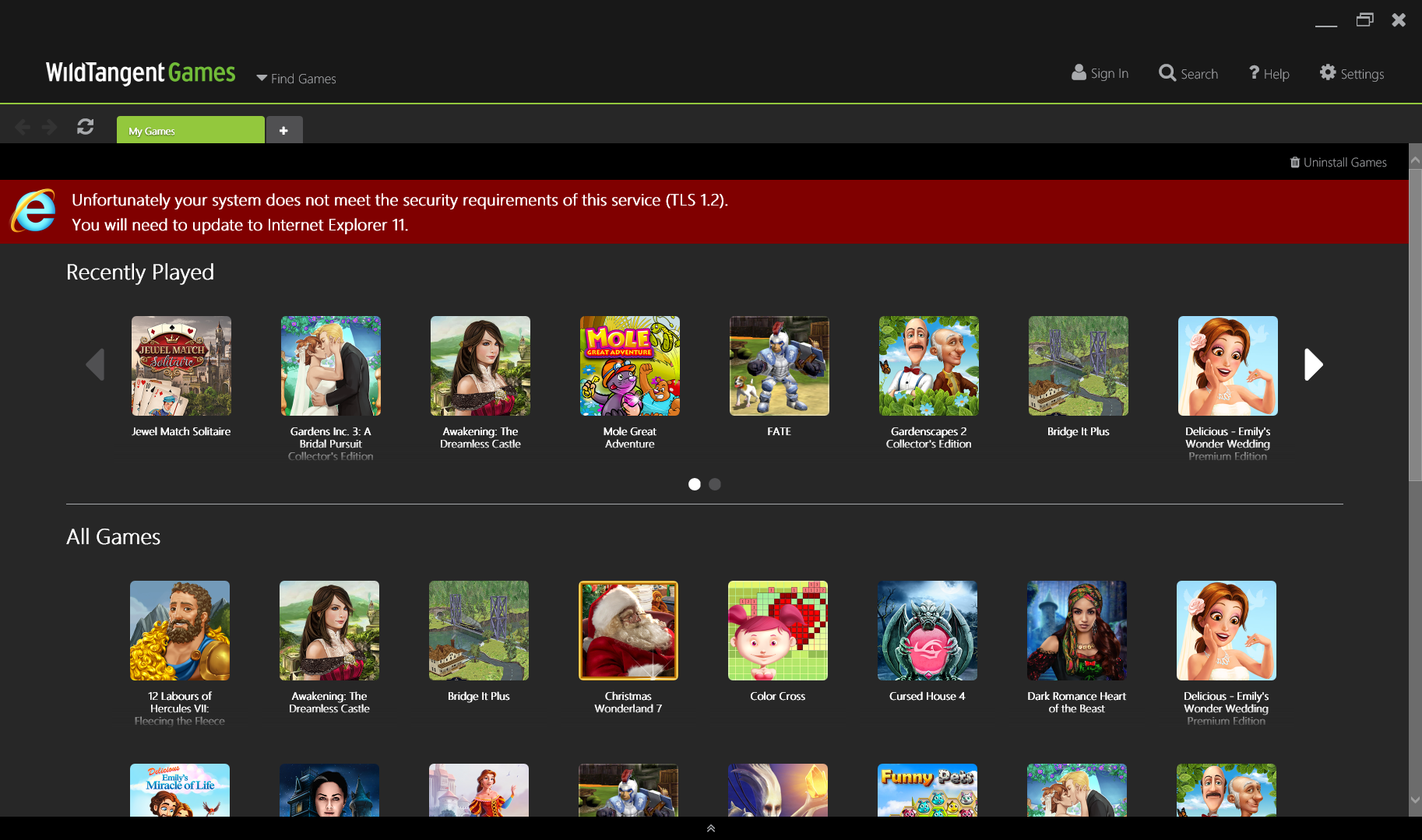Open FATE thumbnail in Recently Played

point(780,366)
